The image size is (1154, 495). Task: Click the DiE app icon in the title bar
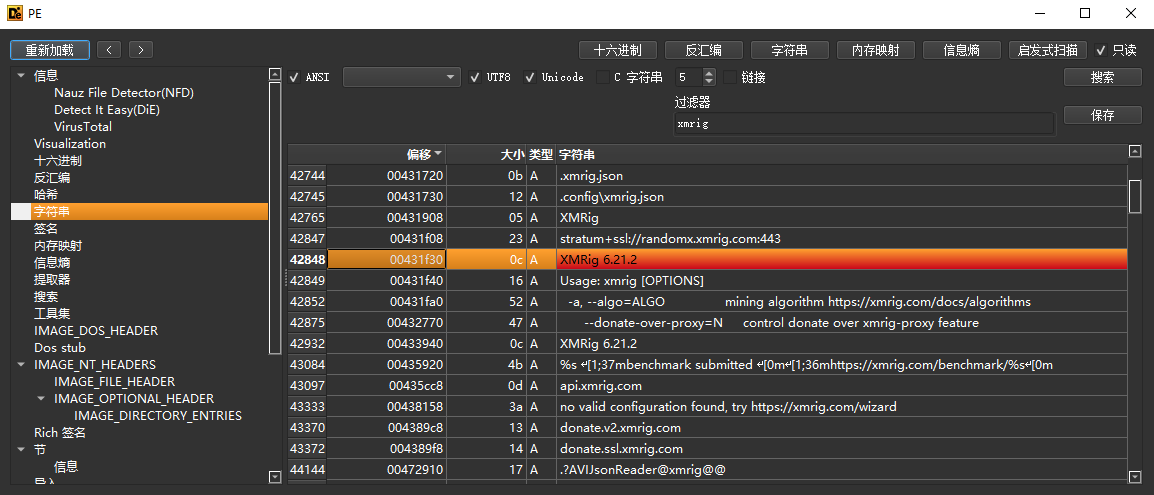click(x=14, y=13)
